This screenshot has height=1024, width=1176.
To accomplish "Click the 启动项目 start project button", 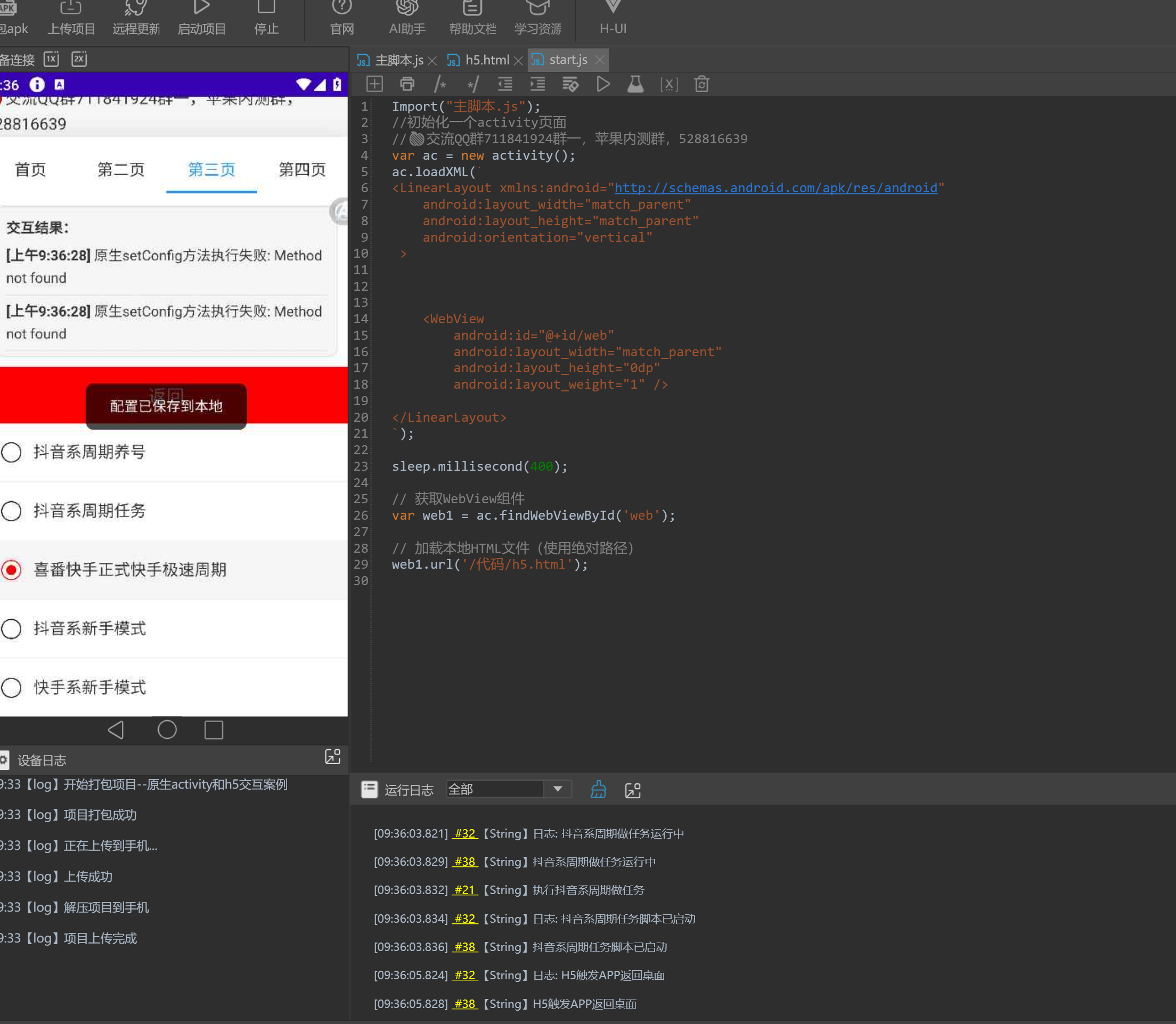I will coord(201,17).
